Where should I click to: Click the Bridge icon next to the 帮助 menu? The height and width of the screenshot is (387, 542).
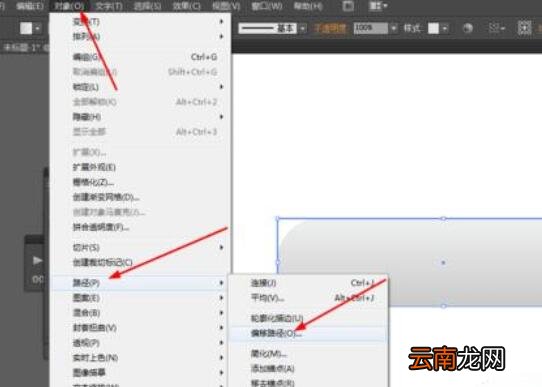(348, 6)
